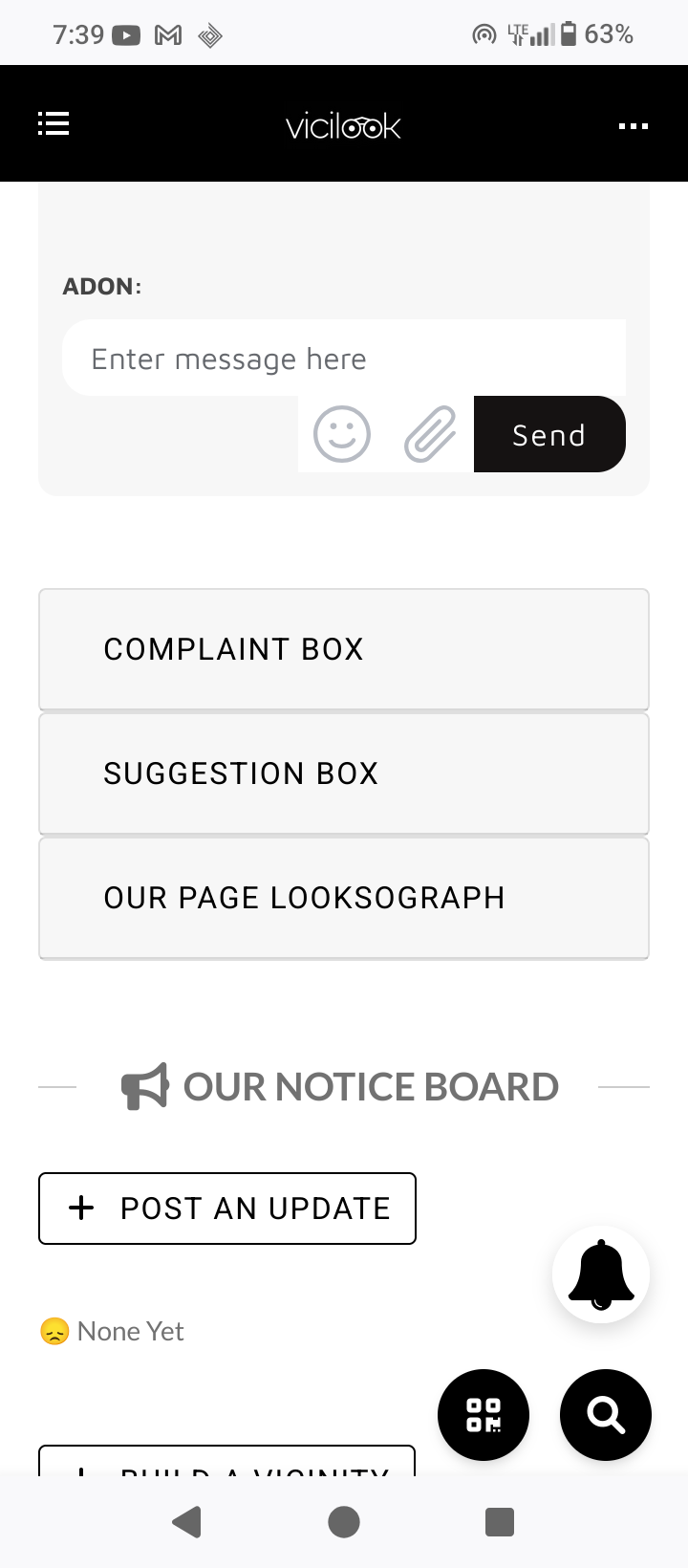Open the QR code scanner button
The image size is (688, 1568).
[x=484, y=1415]
